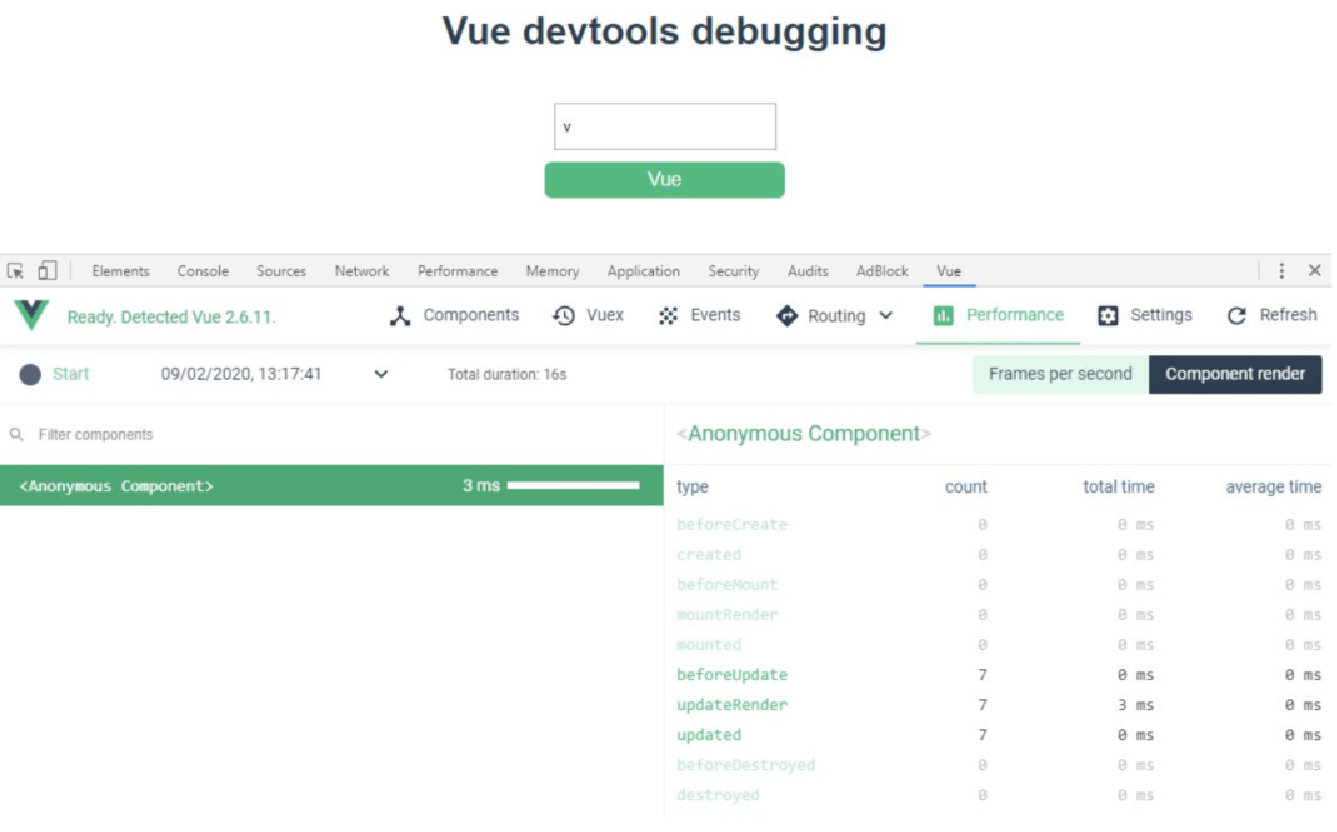Screen dimensions: 1337x832
Task: Open the Vuex label in Vue devtools
Action: pyautogui.click(x=605, y=315)
